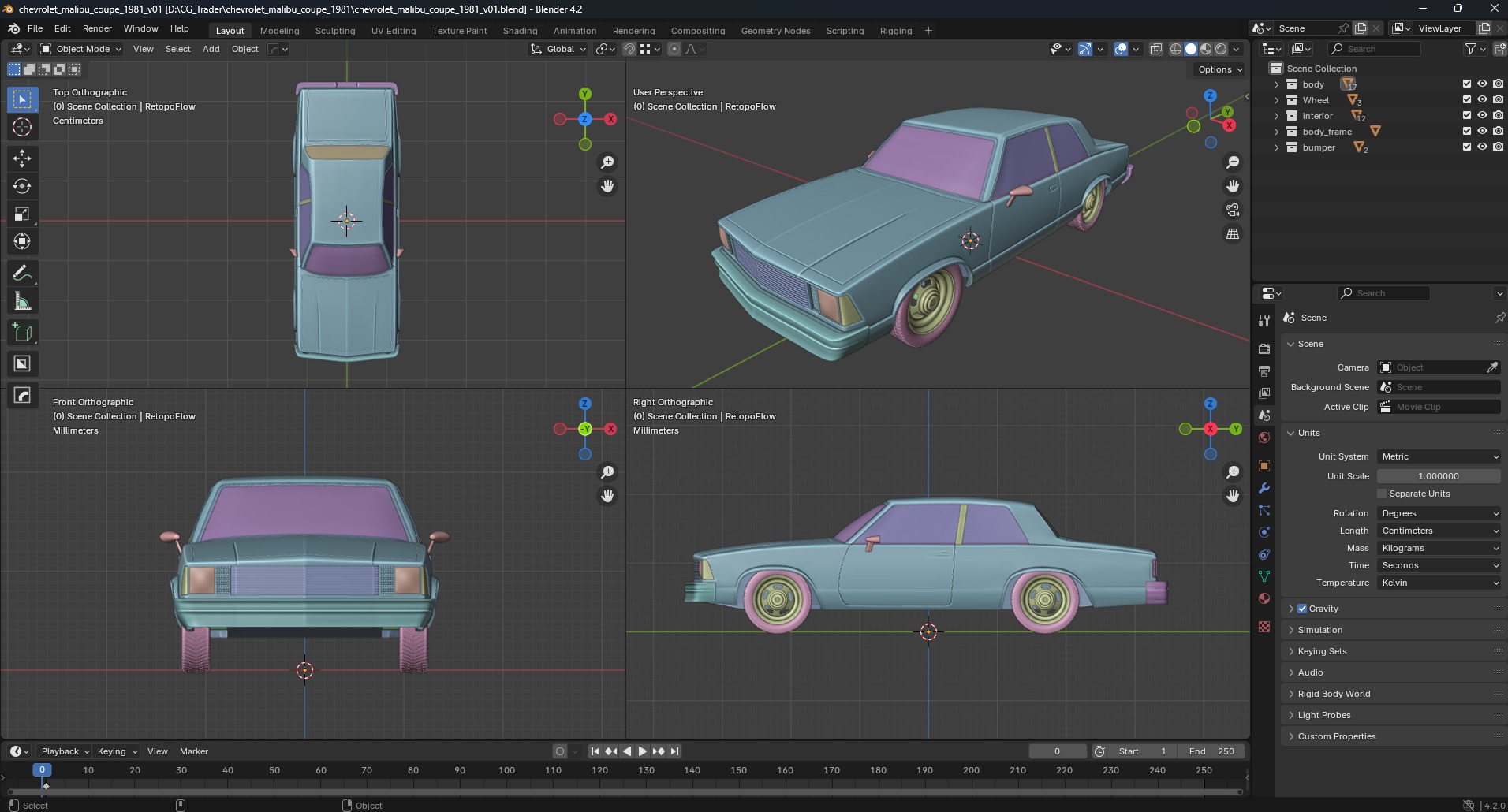
Task: Select the Move tool in left toolbar
Action: pos(22,158)
